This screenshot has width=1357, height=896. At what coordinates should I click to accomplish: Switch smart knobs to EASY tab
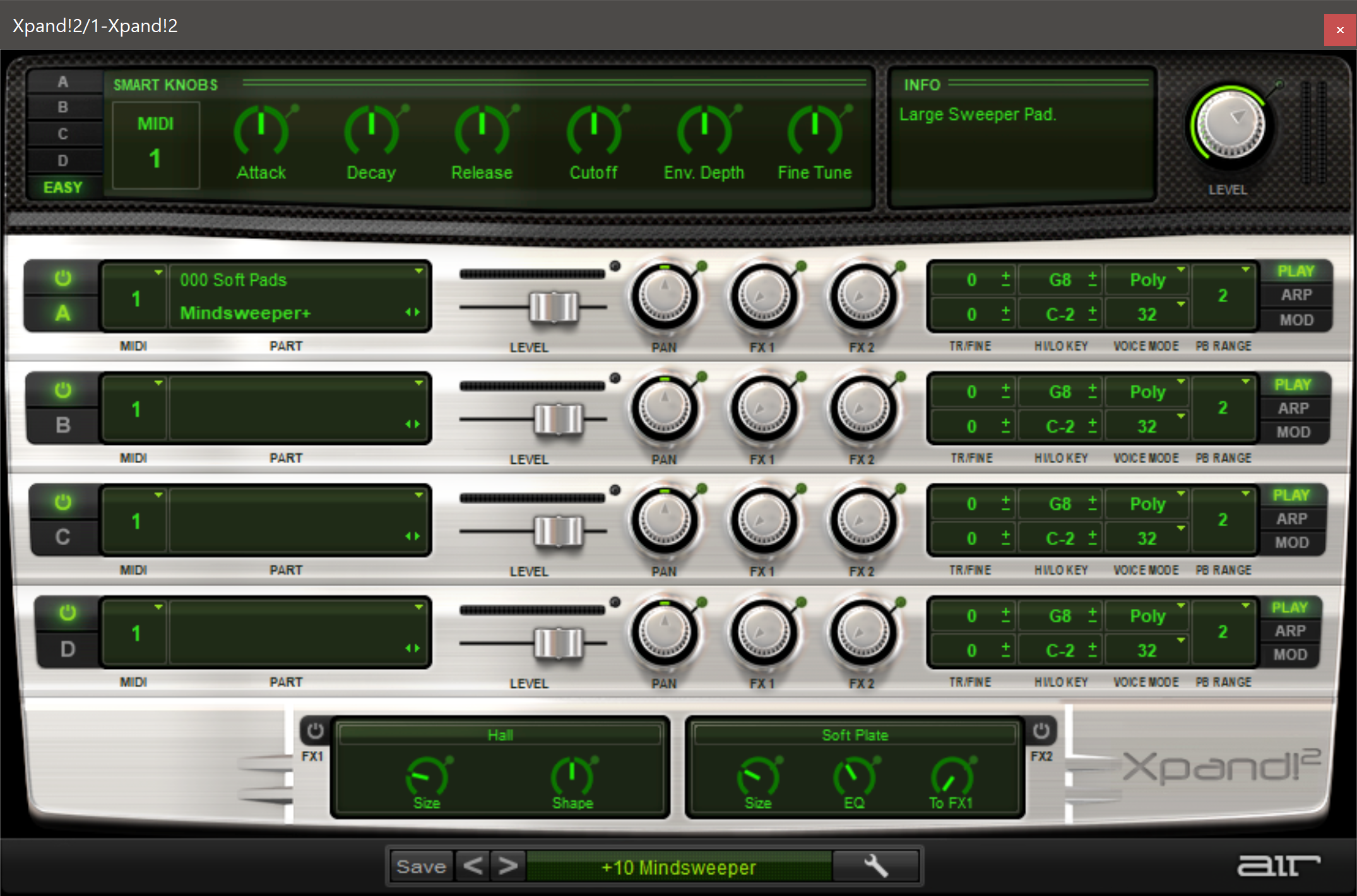[x=63, y=187]
